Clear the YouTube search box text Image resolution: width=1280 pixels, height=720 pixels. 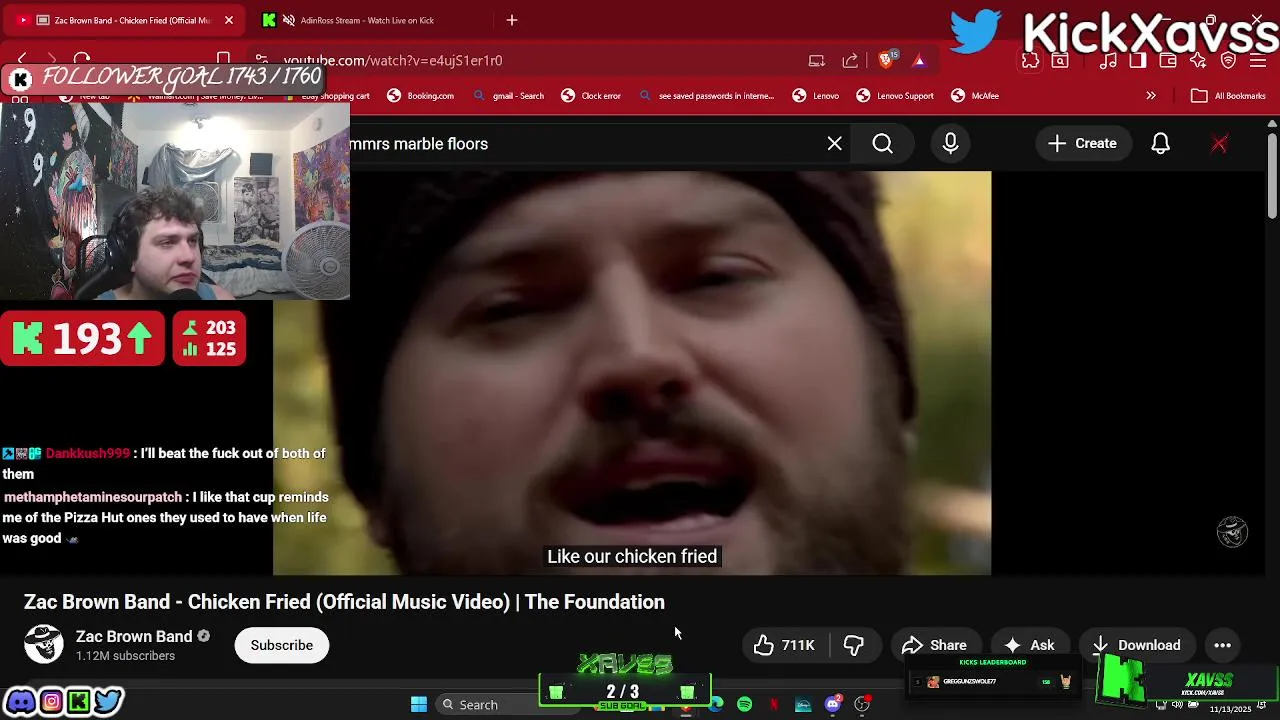(x=835, y=144)
